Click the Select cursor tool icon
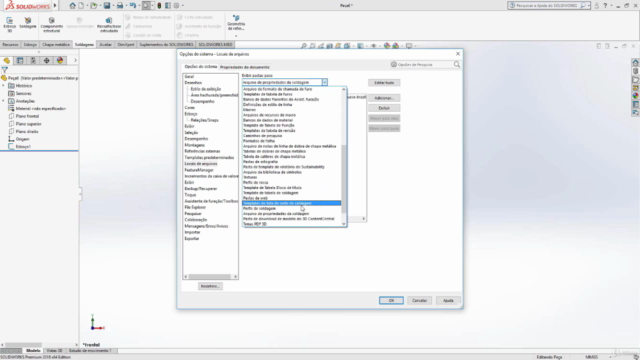This screenshot has height=360, width=640. [146, 6]
